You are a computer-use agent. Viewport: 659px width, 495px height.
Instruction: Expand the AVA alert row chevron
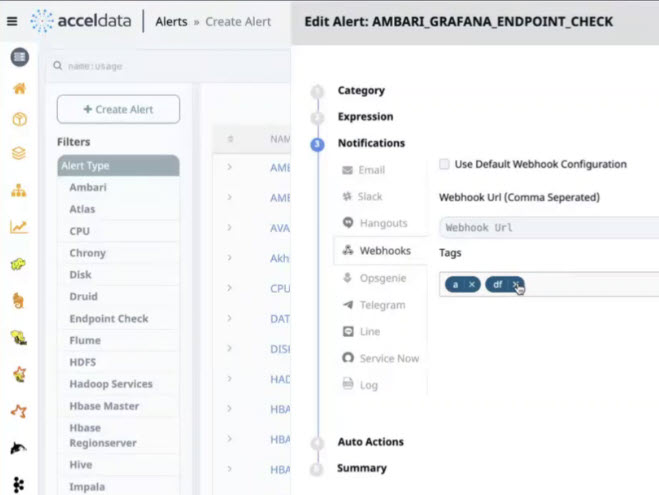pyautogui.click(x=229, y=227)
